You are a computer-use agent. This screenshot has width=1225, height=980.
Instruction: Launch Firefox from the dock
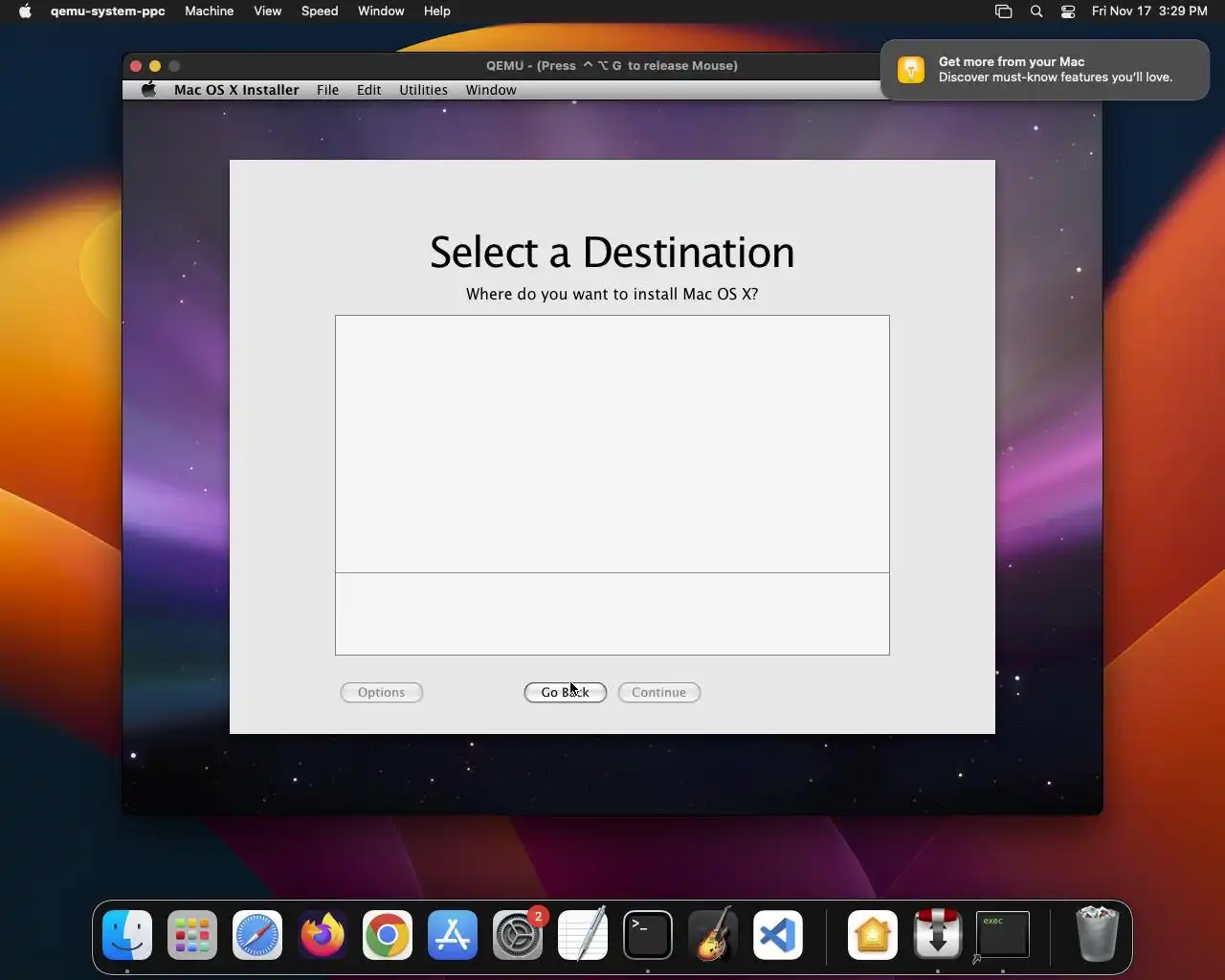323,935
